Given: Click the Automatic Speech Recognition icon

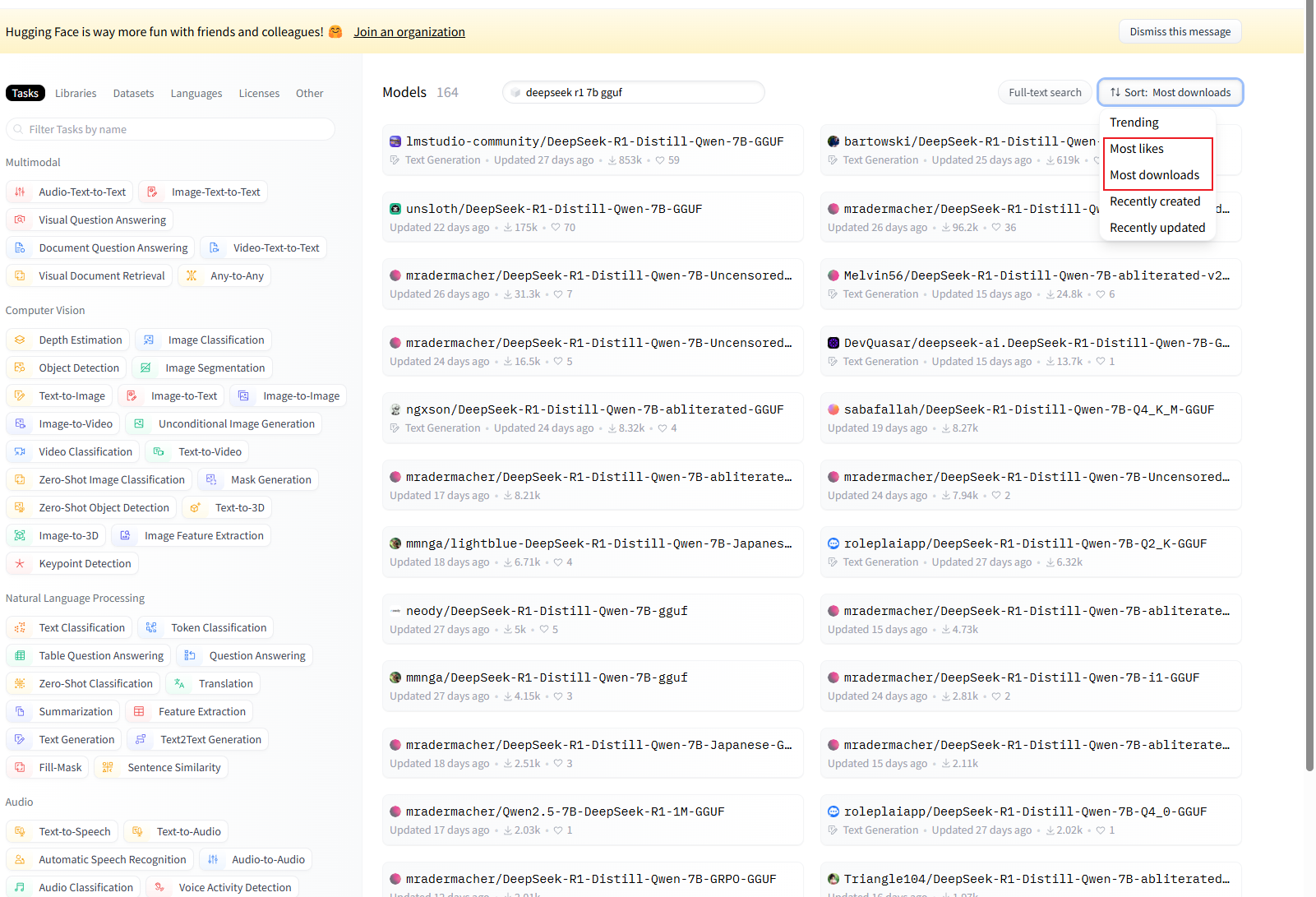Looking at the screenshot, I should point(20,859).
